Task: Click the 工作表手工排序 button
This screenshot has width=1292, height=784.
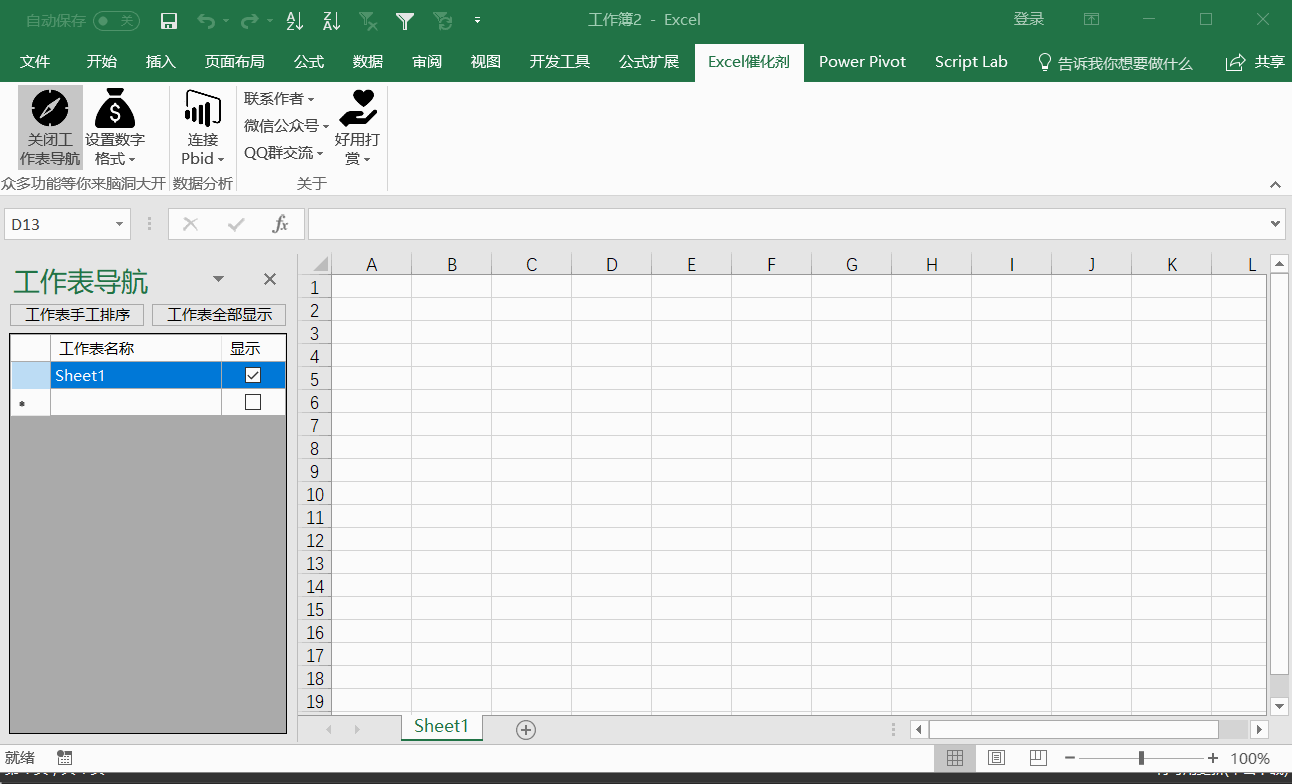Action: [77, 315]
